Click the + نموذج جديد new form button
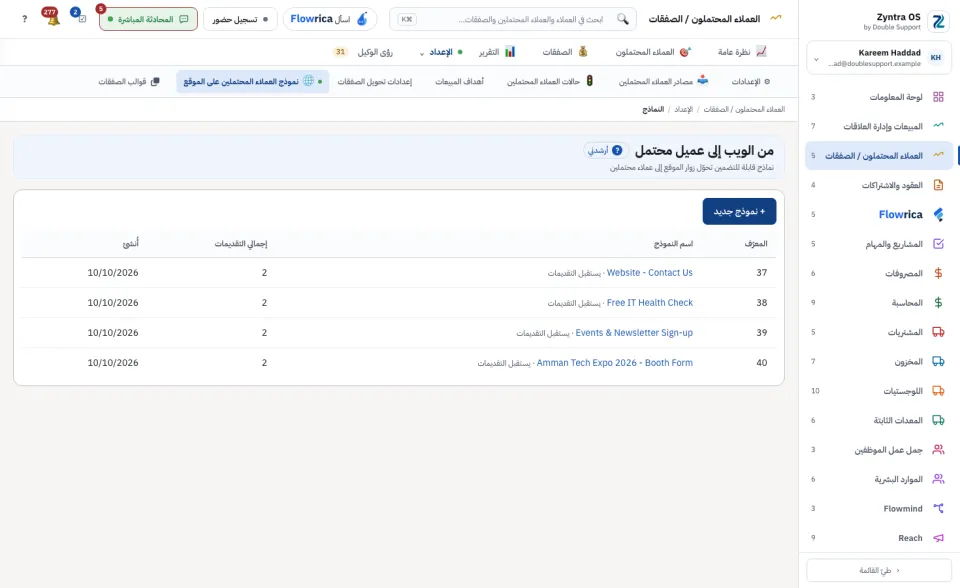 coord(739,211)
